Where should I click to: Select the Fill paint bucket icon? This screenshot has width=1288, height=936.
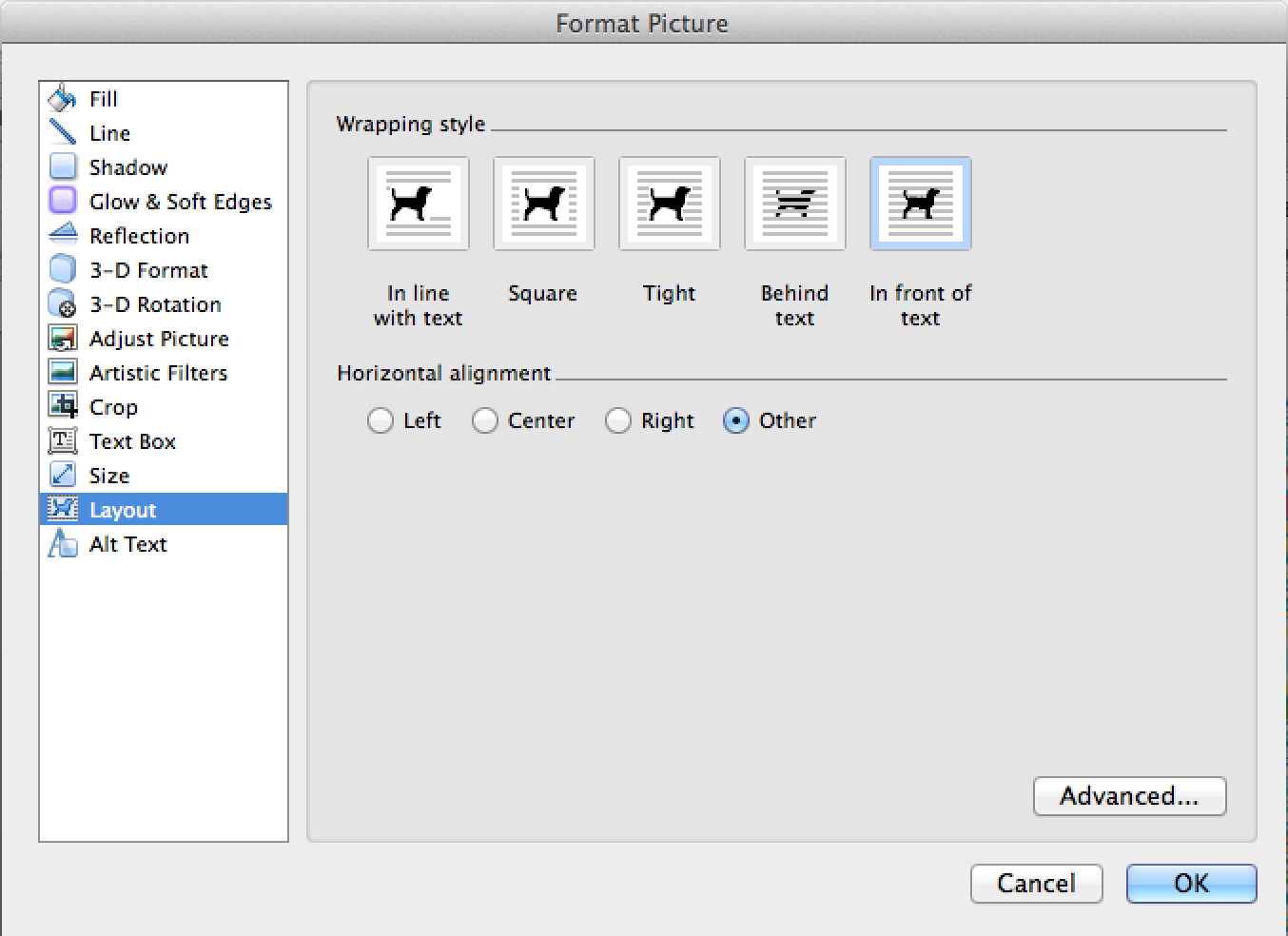click(x=62, y=98)
